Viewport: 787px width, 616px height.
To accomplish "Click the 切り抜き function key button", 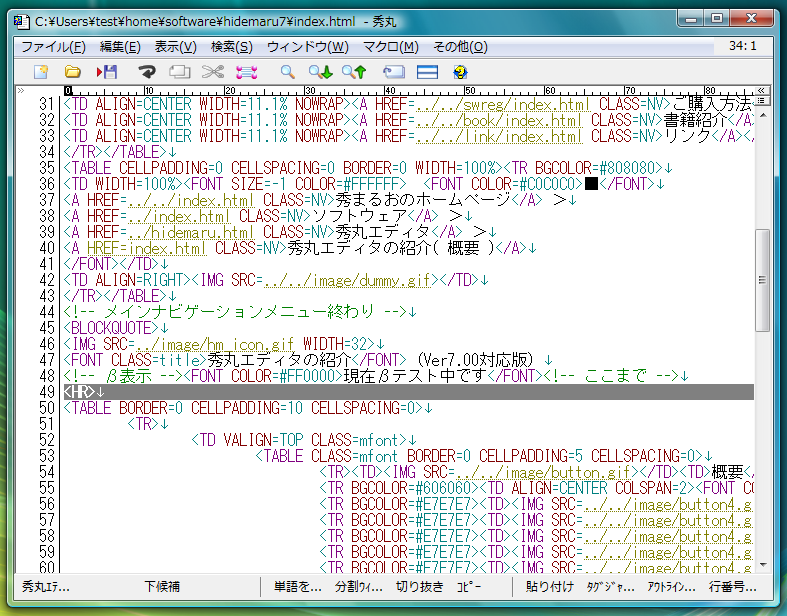I will pyautogui.click(x=420, y=586).
